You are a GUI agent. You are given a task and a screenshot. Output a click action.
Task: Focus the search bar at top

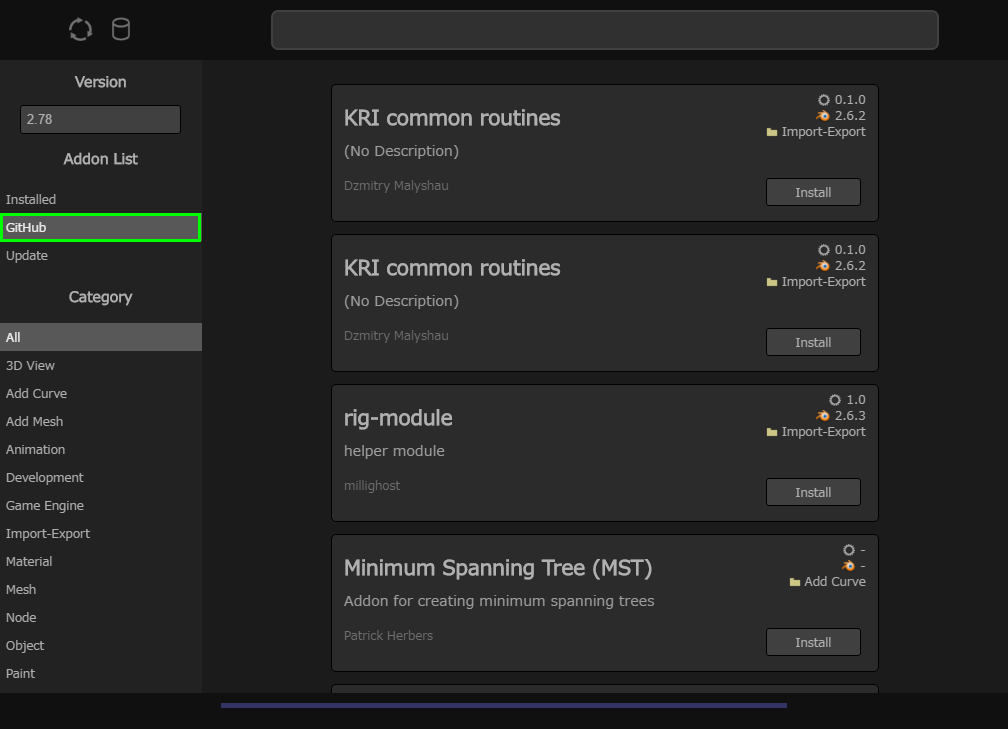click(604, 30)
